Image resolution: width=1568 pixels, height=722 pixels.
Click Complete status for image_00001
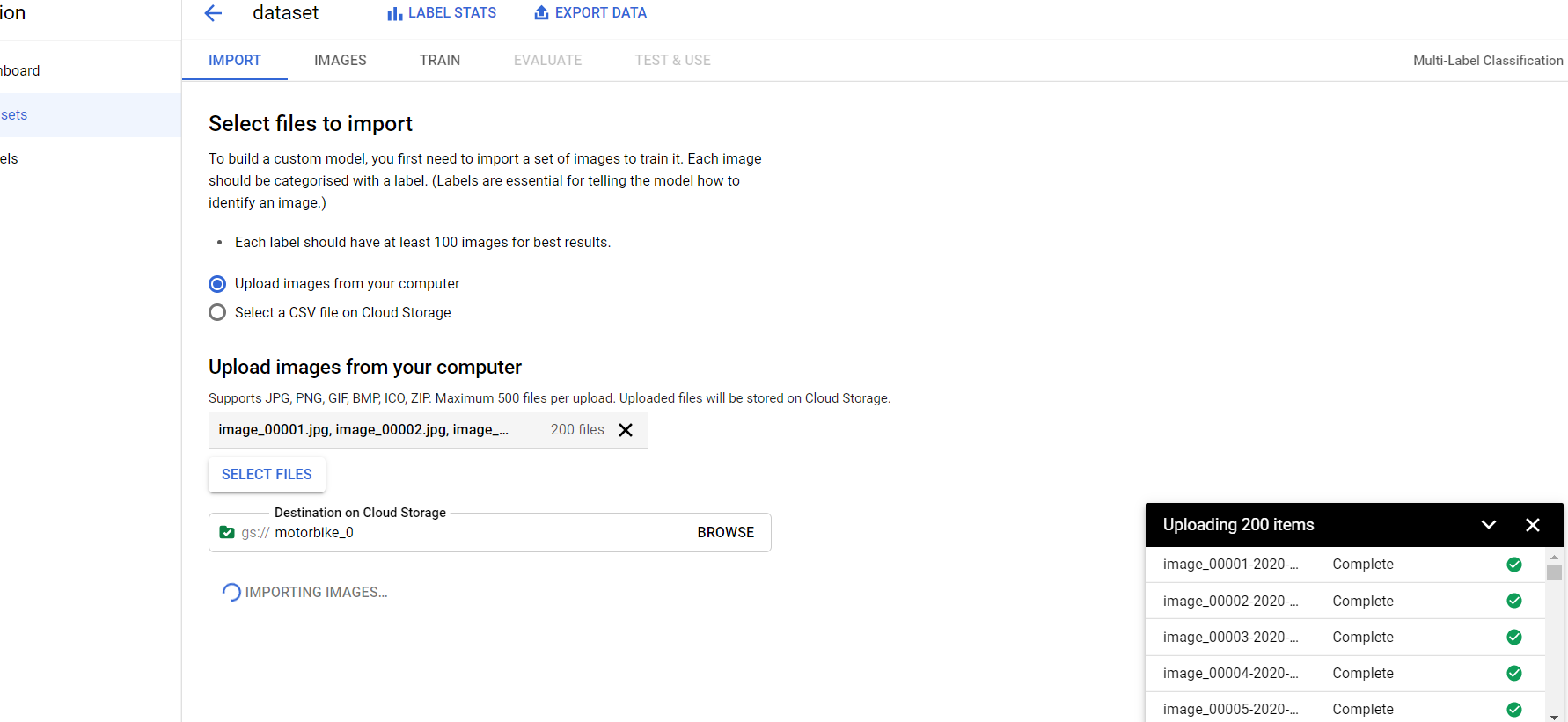1363,565
